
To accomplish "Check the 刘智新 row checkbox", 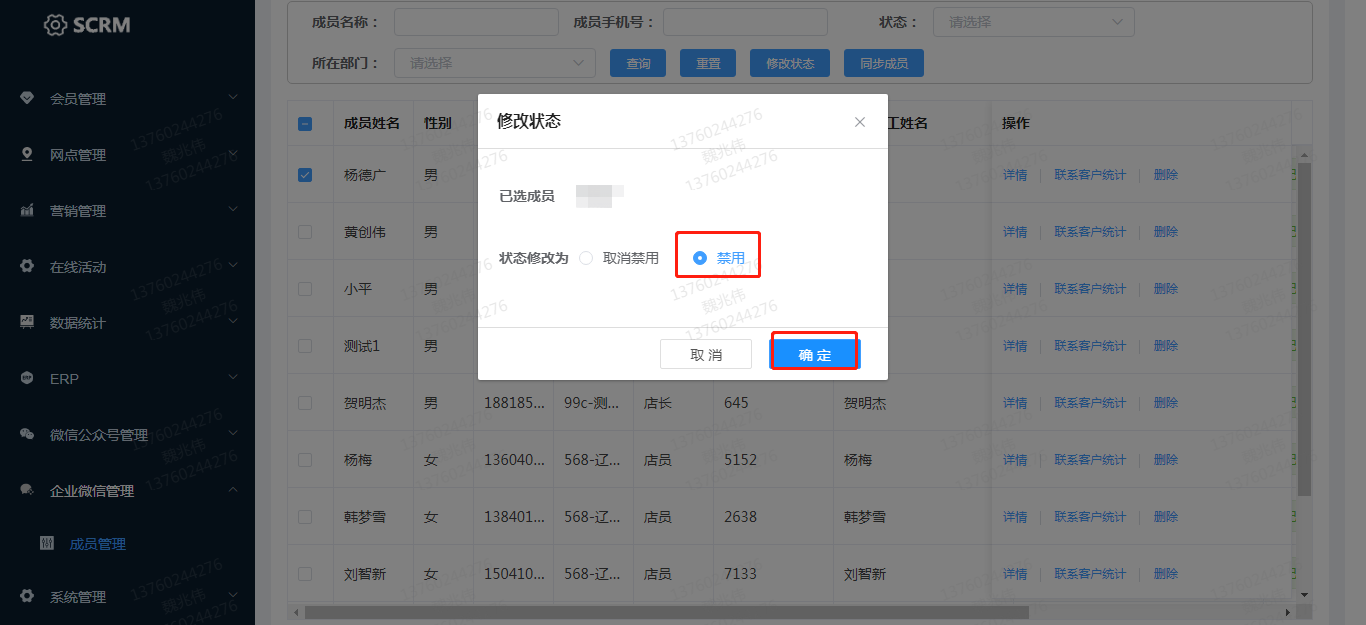I will 305,574.
